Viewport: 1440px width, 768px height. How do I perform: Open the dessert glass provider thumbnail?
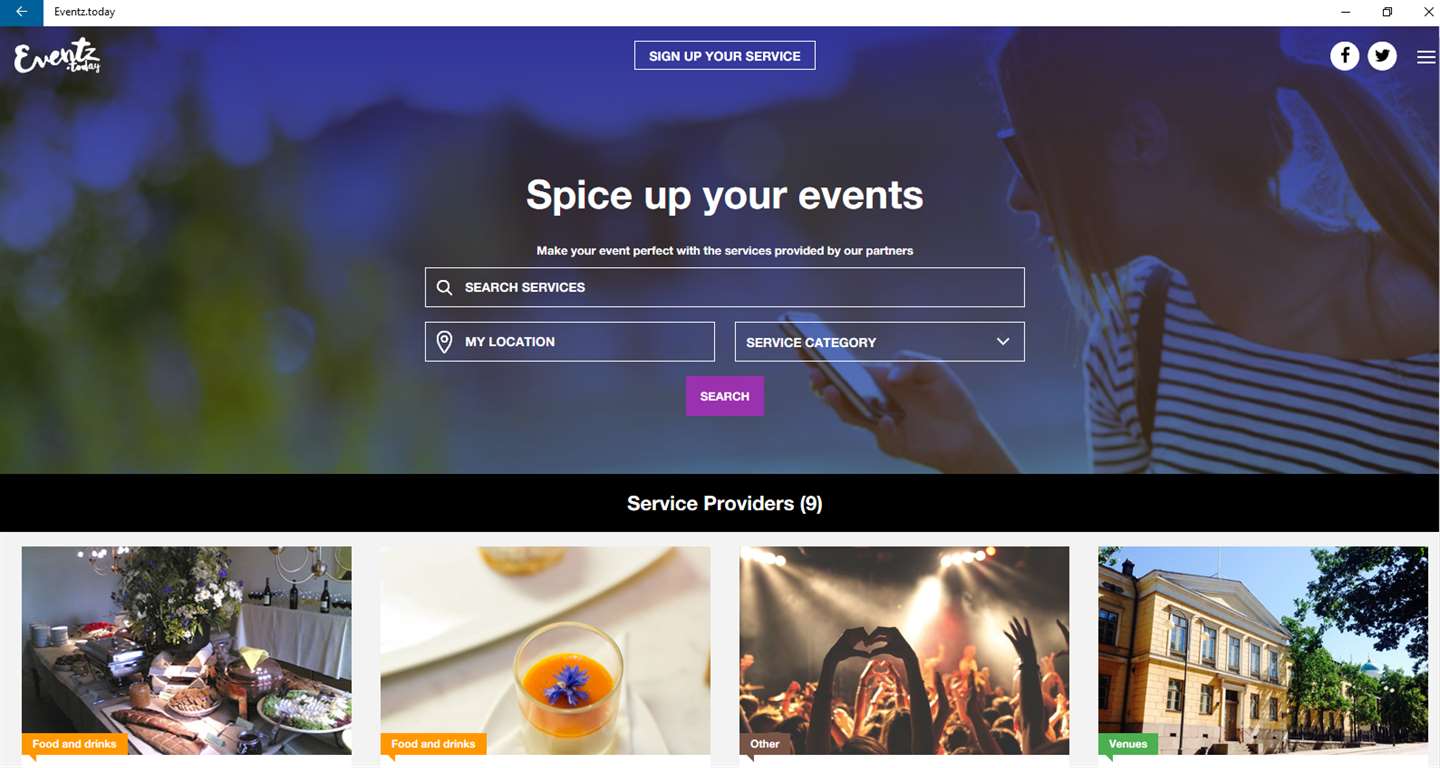[545, 650]
